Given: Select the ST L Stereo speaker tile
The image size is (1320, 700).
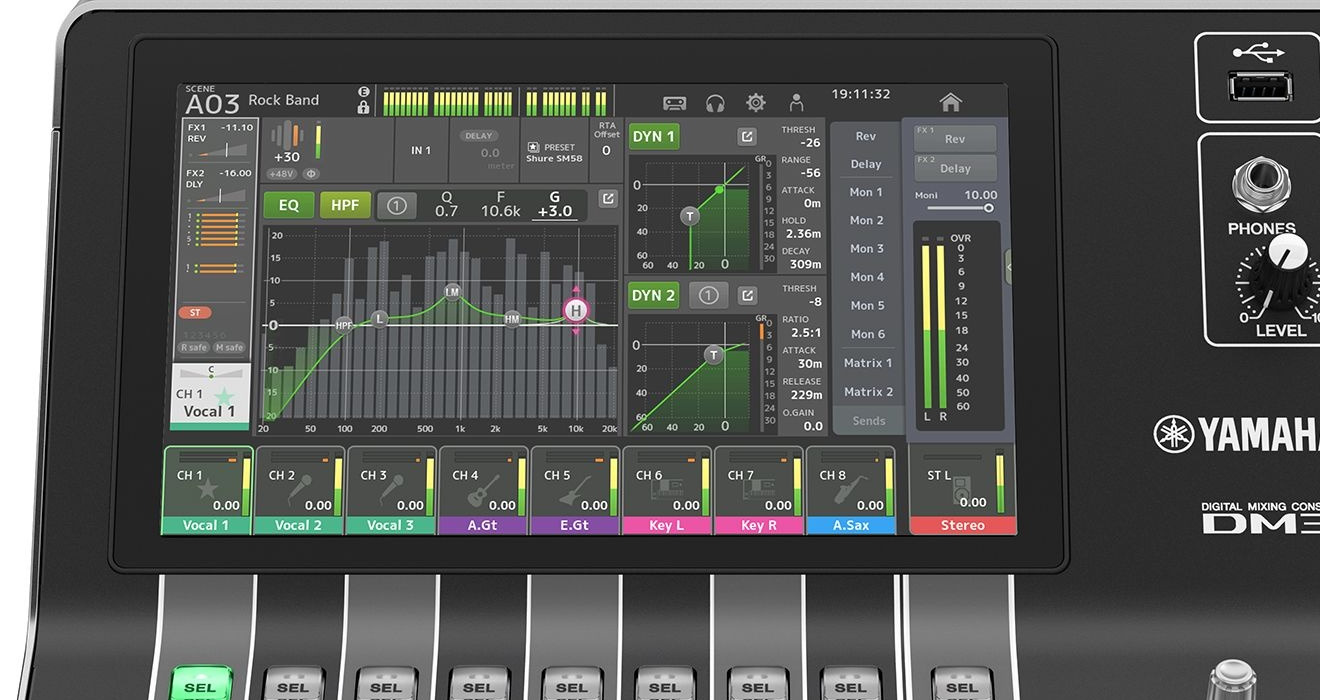Looking at the screenshot, I should point(962,490).
